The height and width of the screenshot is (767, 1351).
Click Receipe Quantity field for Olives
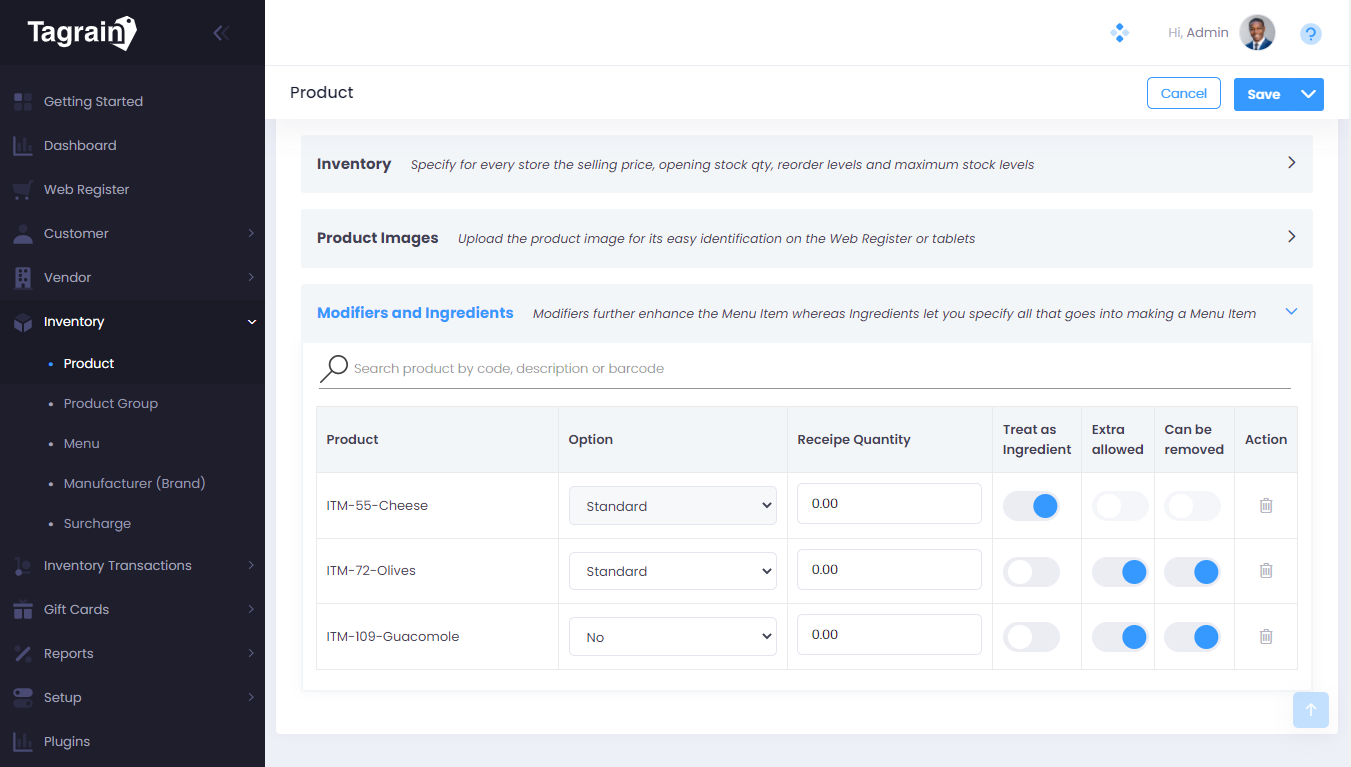pyautogui.click(x=888, y=570)
